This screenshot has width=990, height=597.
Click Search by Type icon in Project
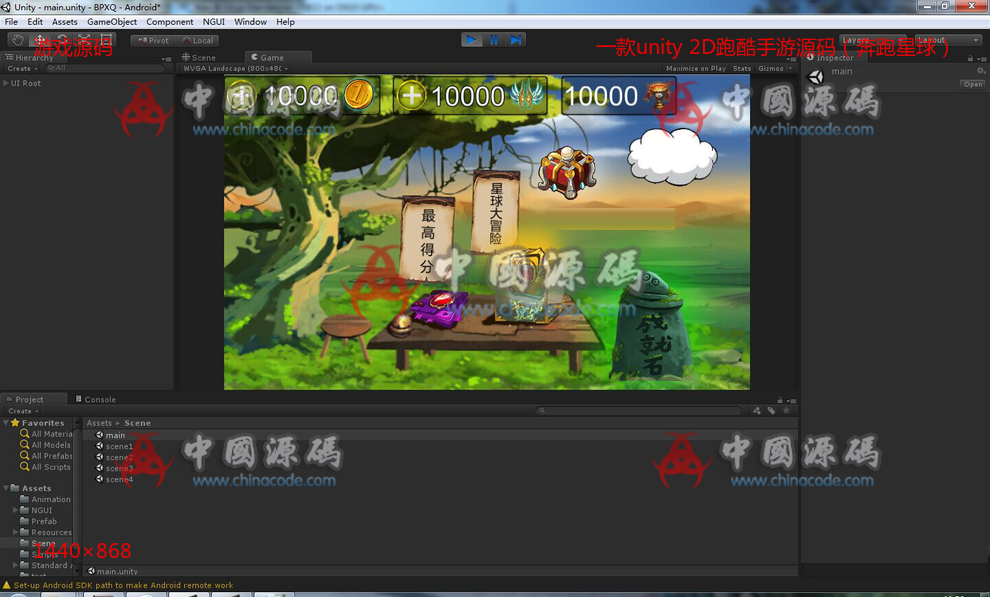pos(757,411)
